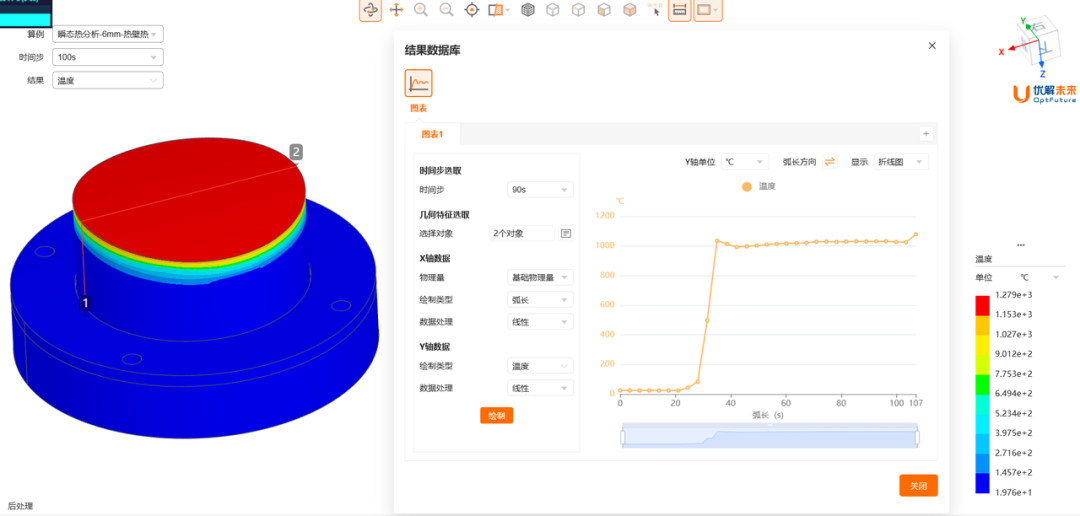The width and height of the screenshot is (1080, 516).
Task: Open the 基础物理量 dropdown
Action: tap(540, 278)
